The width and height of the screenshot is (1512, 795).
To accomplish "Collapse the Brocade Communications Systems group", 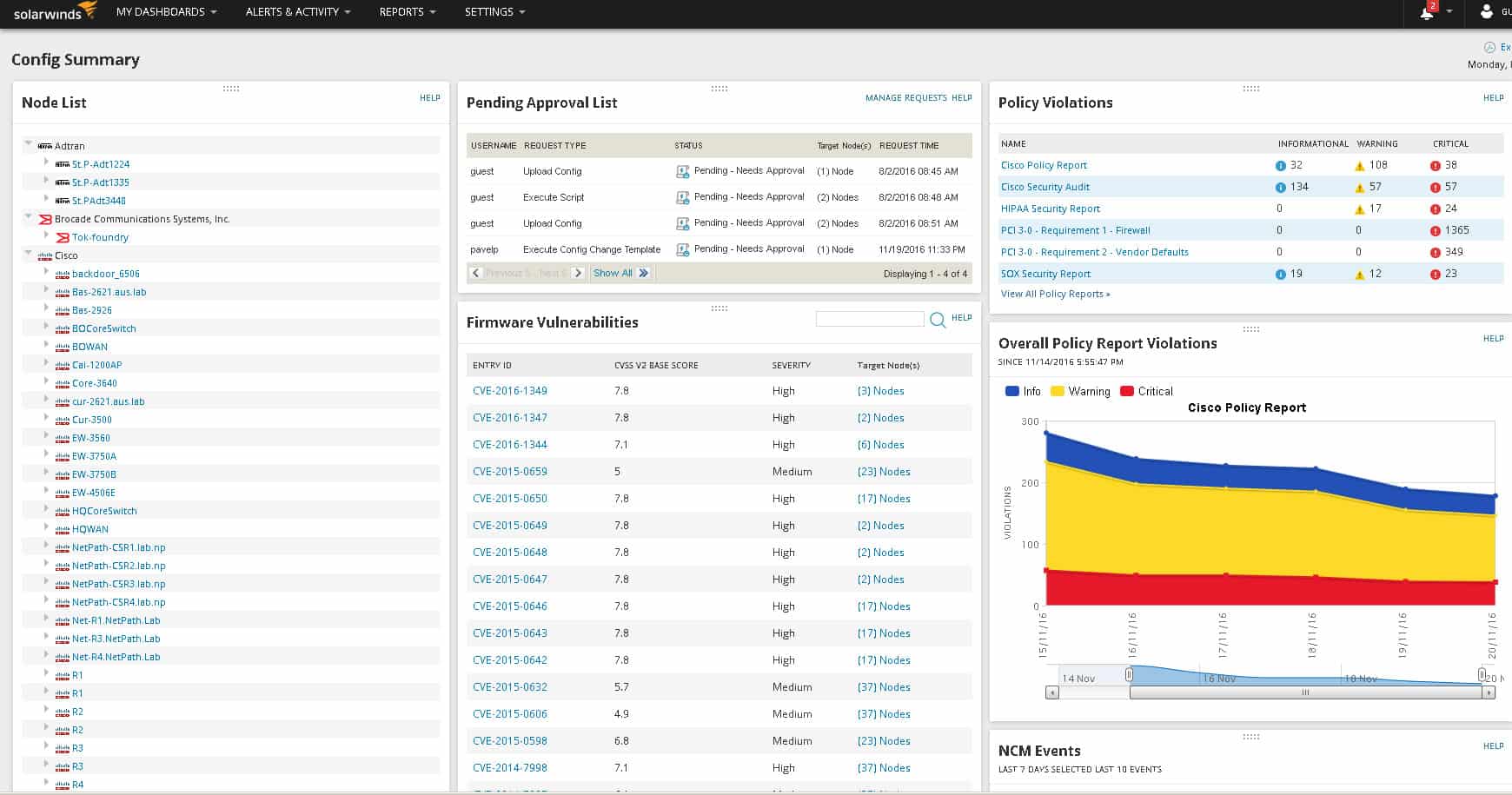I will (x=29, y=217).
